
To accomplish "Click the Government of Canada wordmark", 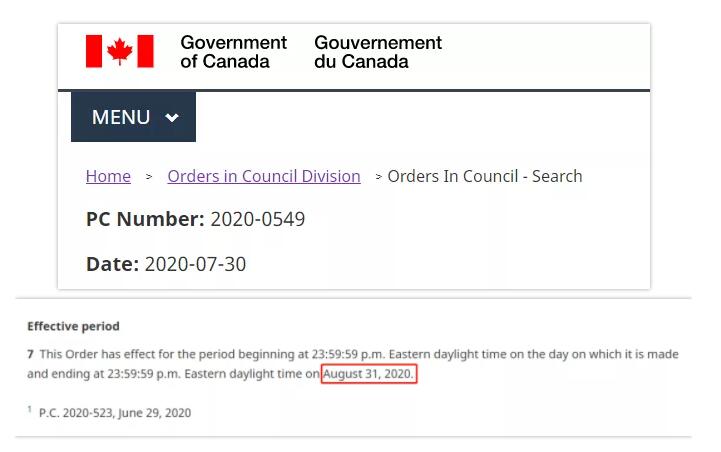I will click(233, 52).
